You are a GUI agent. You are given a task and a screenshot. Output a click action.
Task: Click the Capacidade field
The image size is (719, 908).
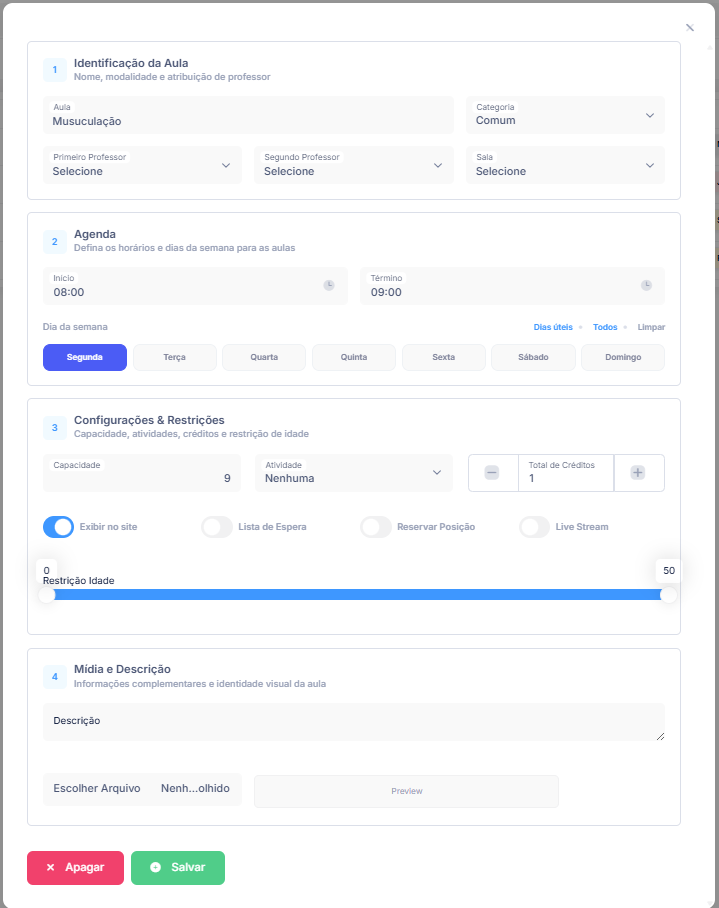pyautogui.click(x=142, y=473)
